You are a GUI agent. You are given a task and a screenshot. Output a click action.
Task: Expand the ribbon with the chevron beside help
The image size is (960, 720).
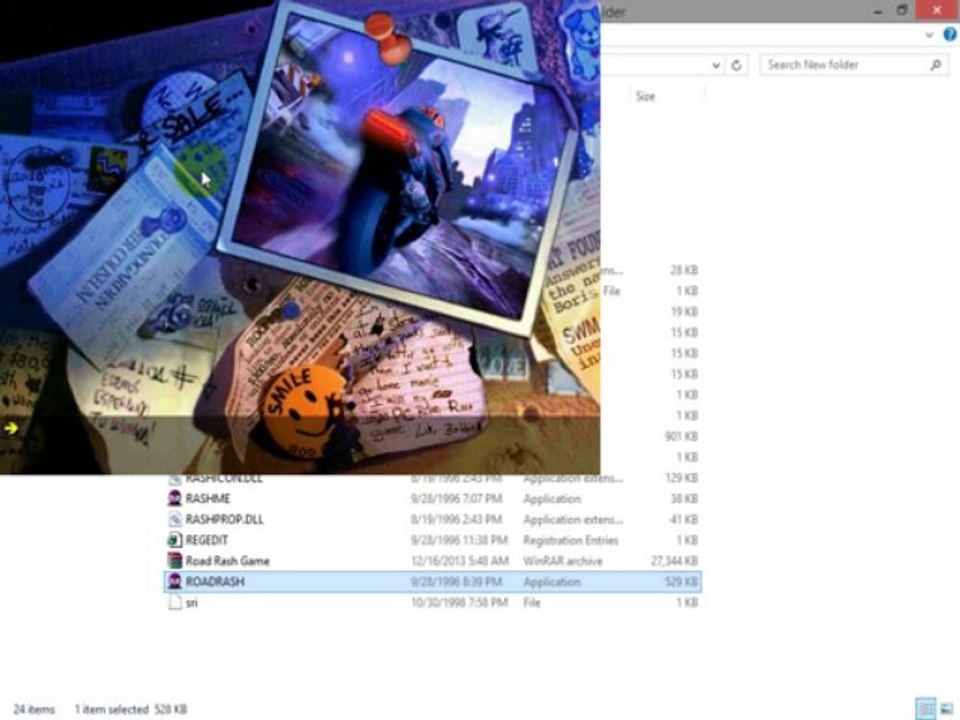click(929, 35)
